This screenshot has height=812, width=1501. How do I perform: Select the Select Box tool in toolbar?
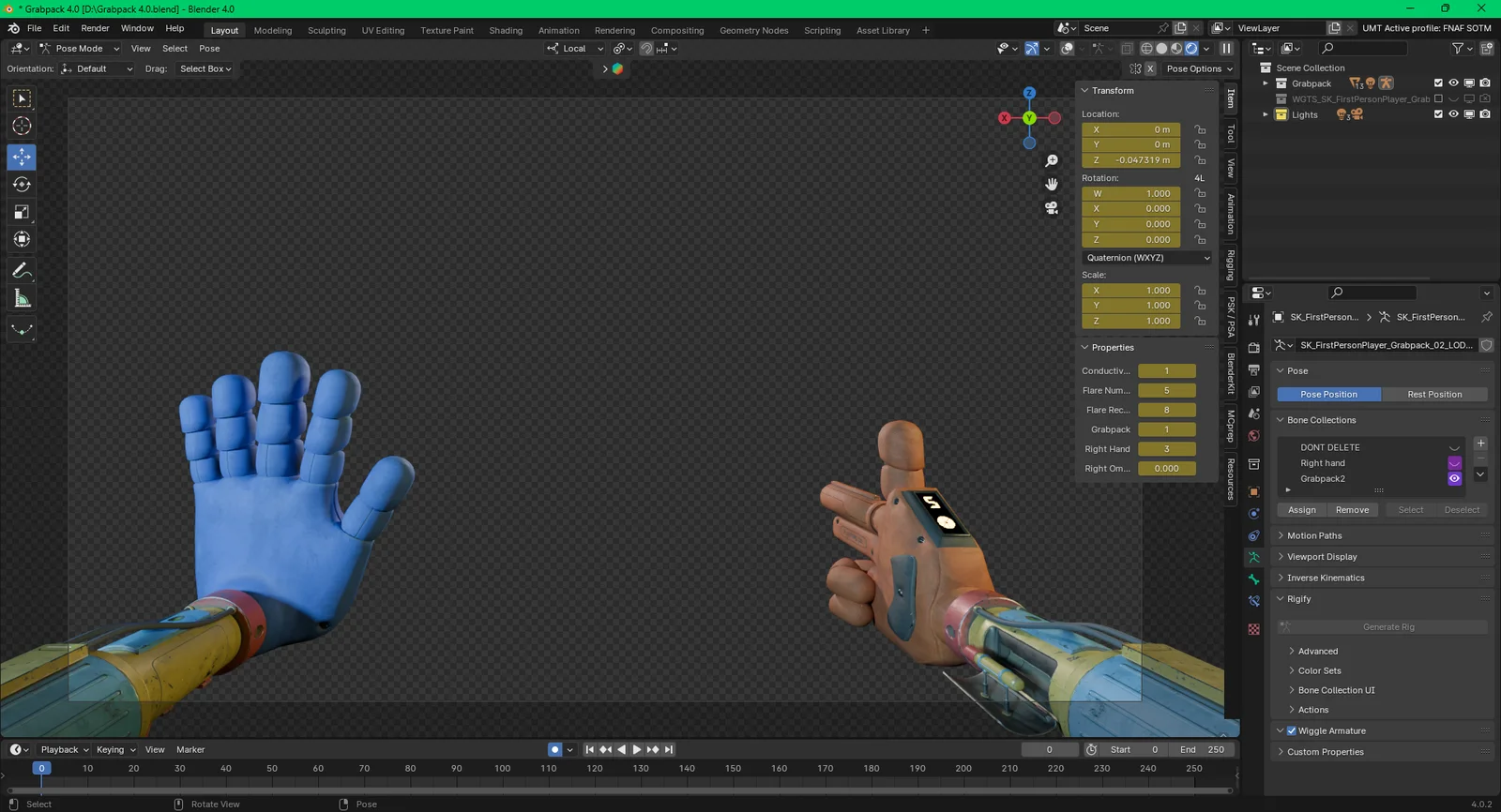(x=22, y=98)
